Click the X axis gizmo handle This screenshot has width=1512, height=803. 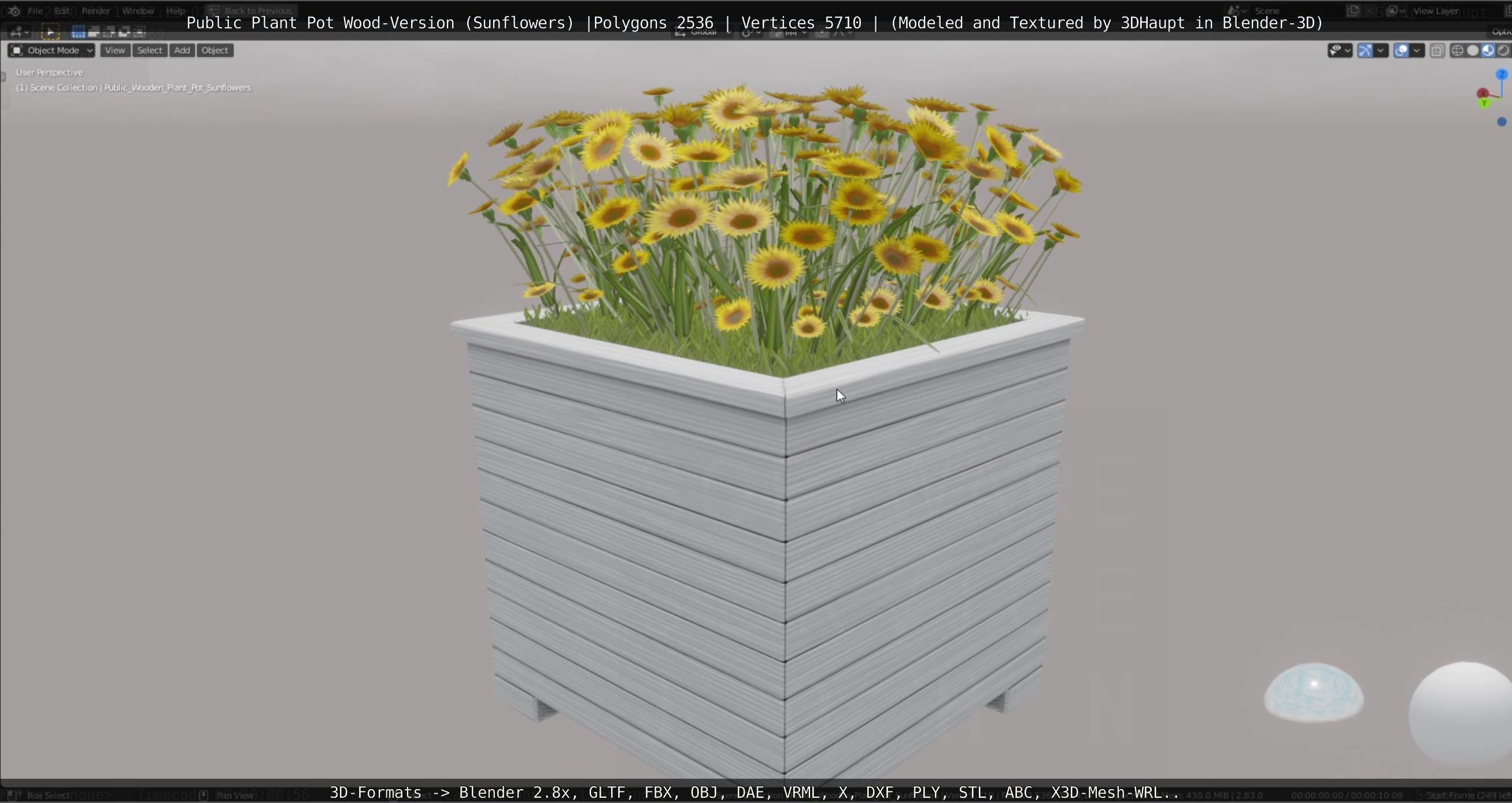[x=1483, y=93]
